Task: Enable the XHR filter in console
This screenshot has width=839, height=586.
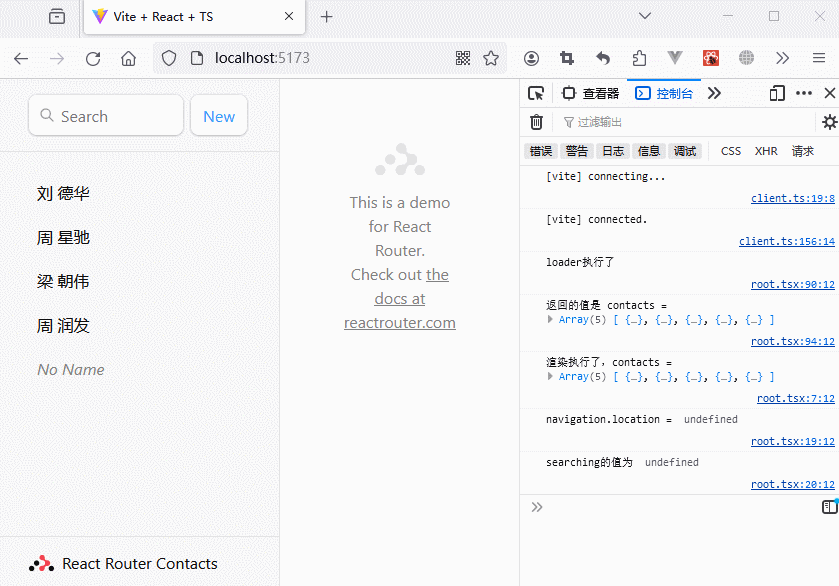Action: point(766,151)
